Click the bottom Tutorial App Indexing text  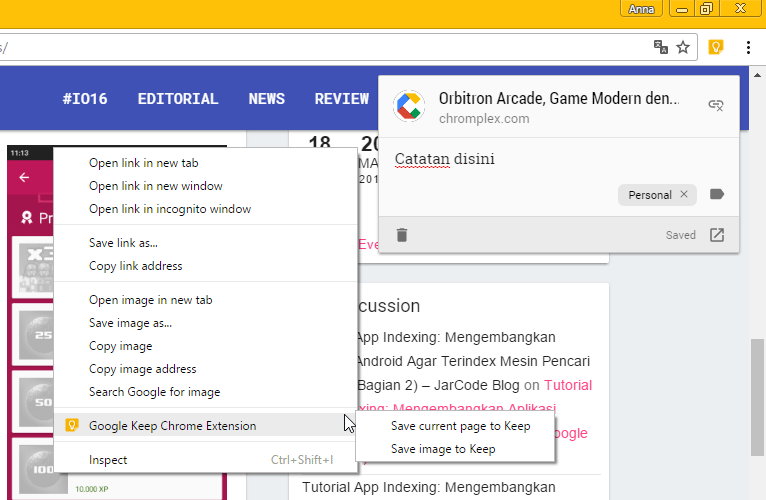pyautogui.click(x=429, y=487)
